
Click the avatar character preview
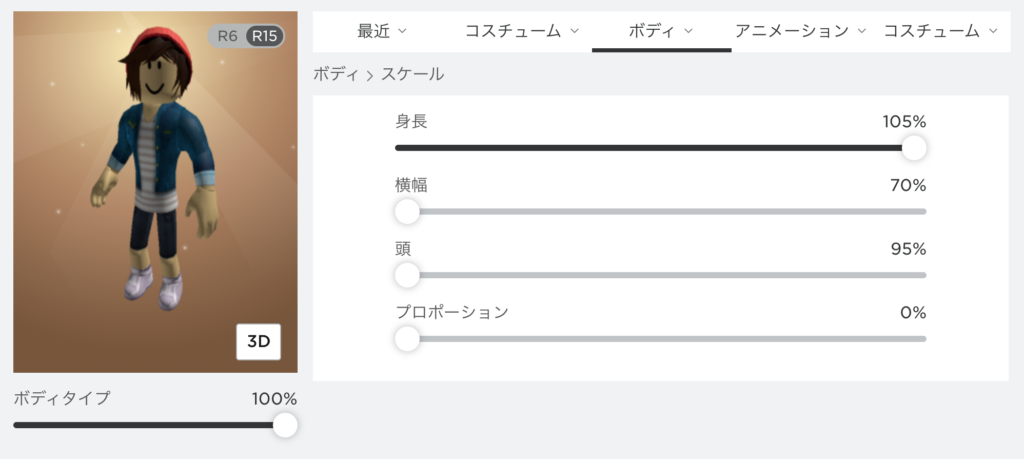(155, 166)
